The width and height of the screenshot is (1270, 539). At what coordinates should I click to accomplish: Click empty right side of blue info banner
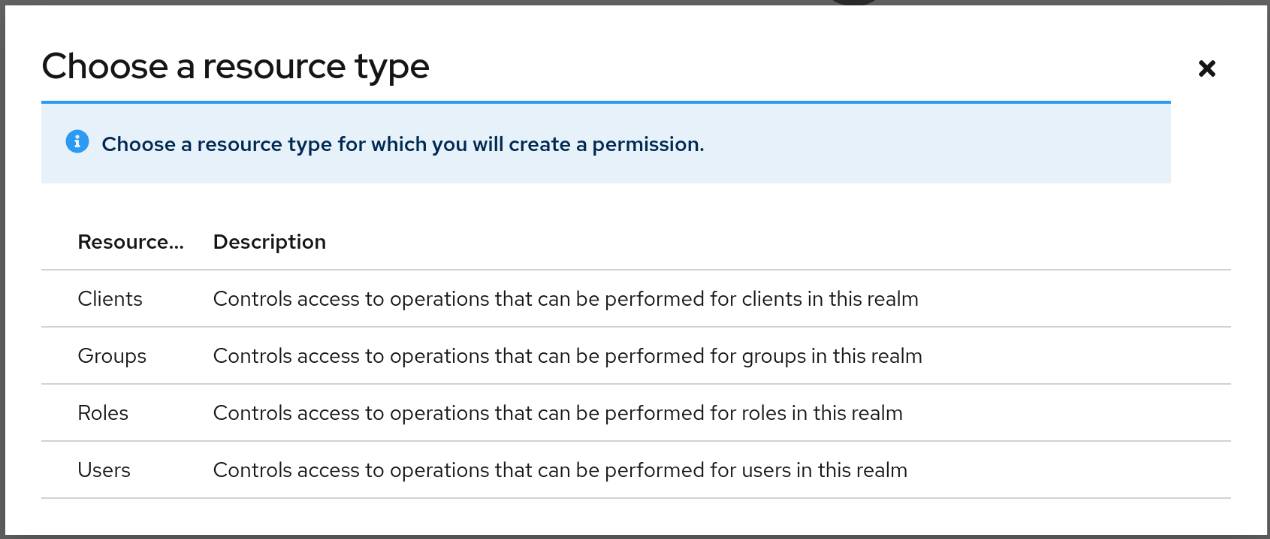[950, 144]
